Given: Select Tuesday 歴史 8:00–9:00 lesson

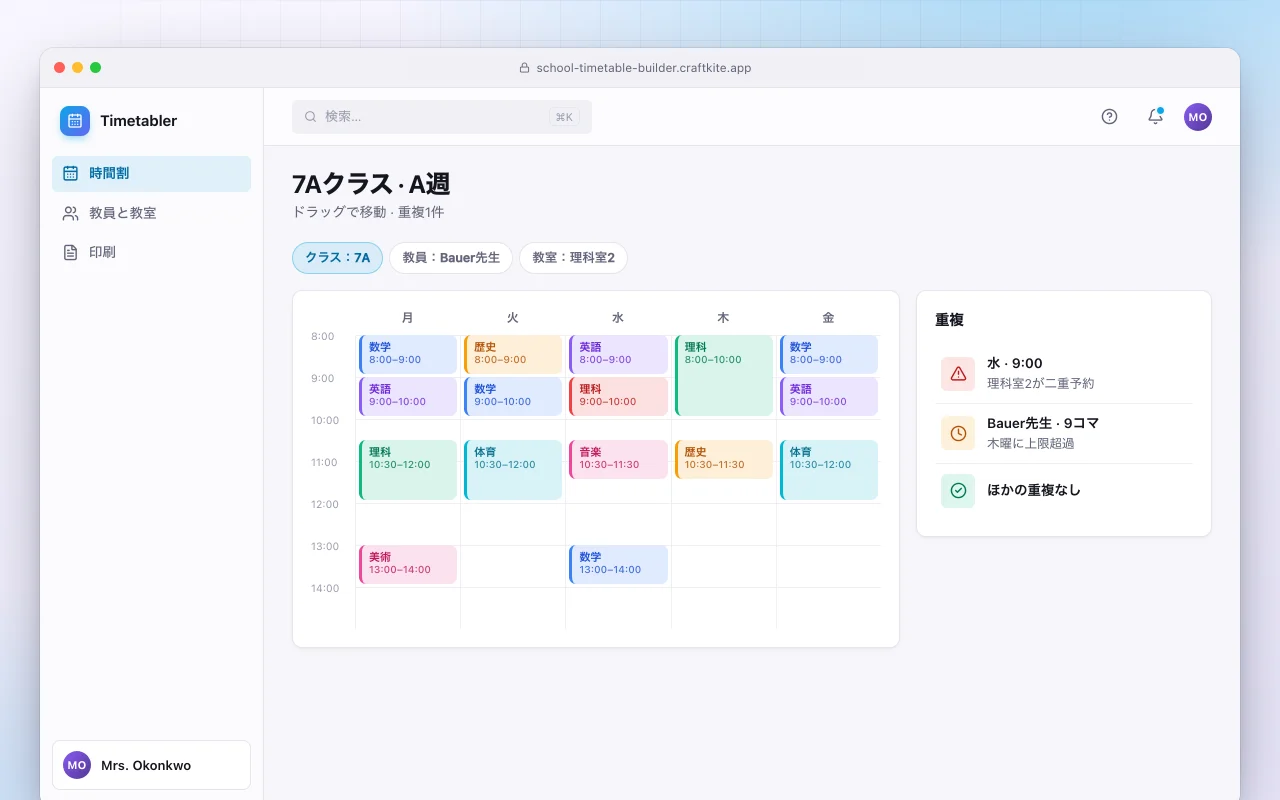Looking at the screenshot, I should pyautogui.click(x=513, y=355).
